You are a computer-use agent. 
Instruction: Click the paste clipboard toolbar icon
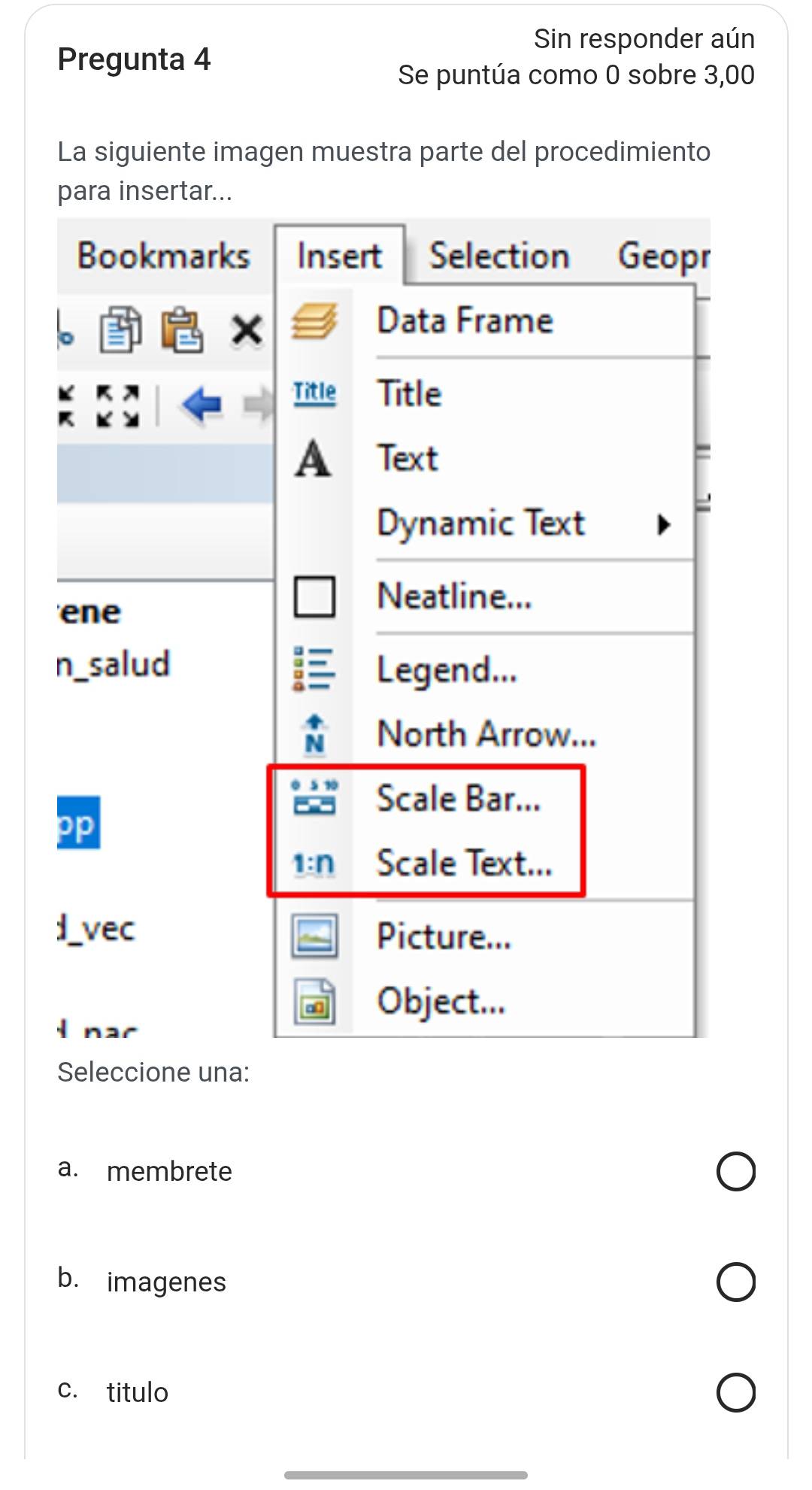click(182, 329)
